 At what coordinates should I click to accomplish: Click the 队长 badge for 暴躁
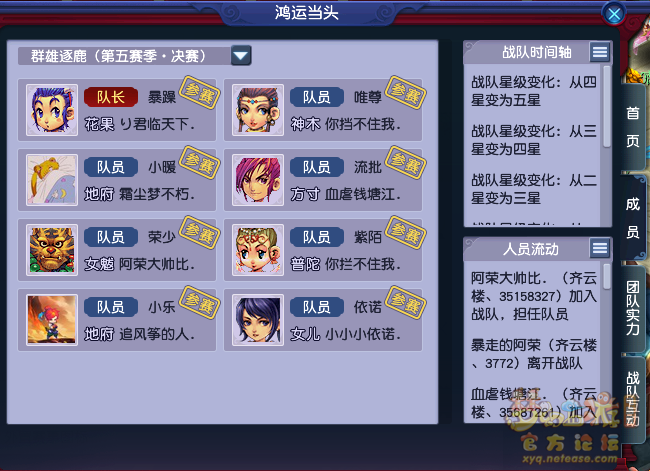click(x=111, y=97)
